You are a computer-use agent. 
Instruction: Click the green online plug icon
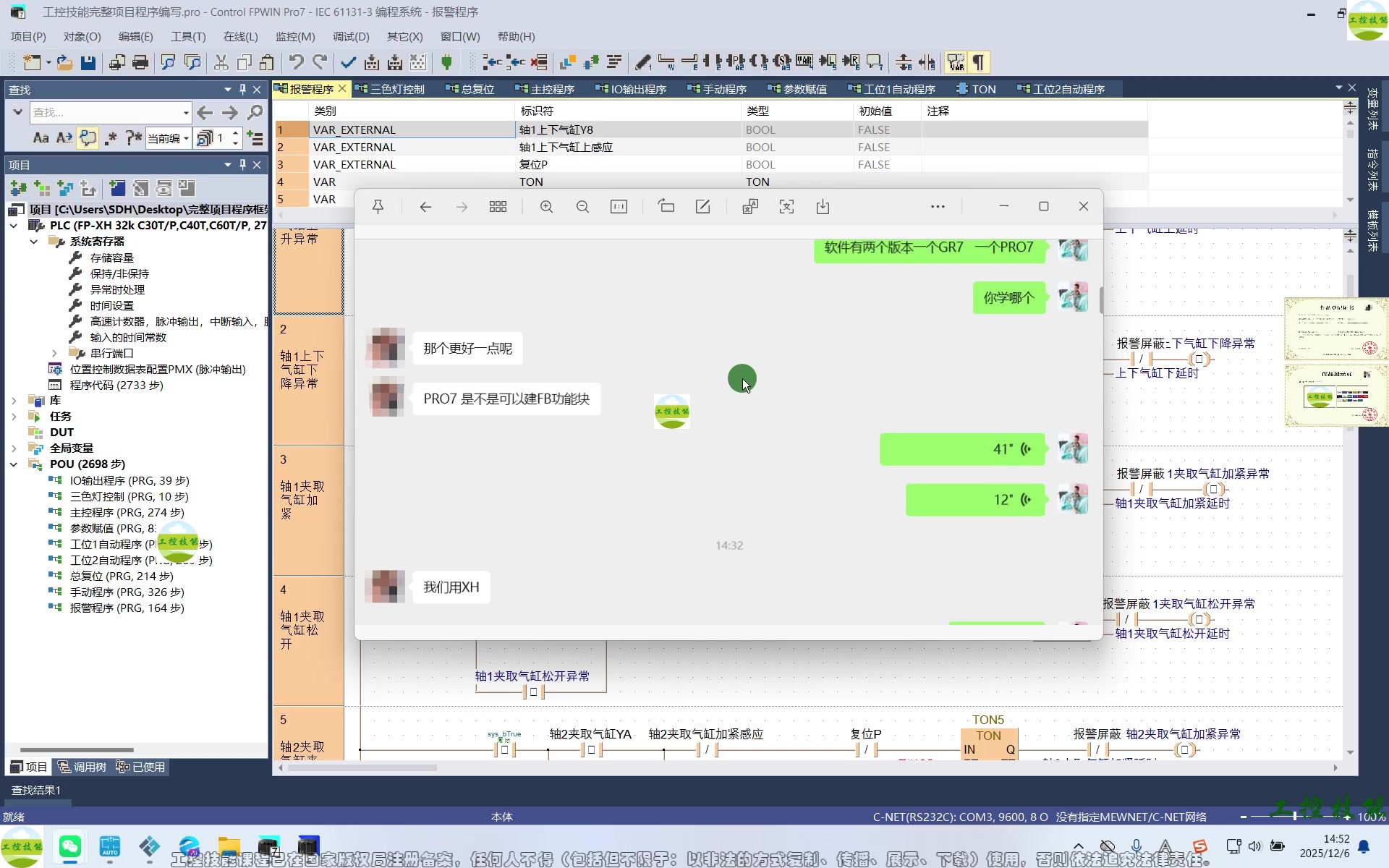(446, 63)
